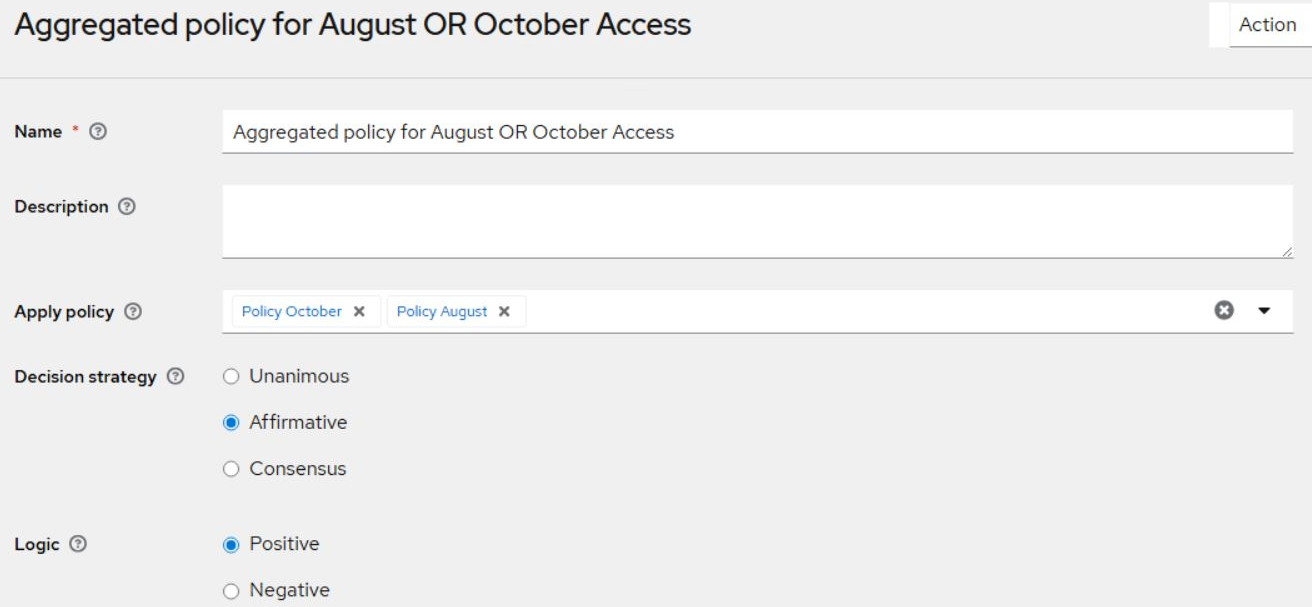
Task: Click the help icon beside Name
Action: 97,131
